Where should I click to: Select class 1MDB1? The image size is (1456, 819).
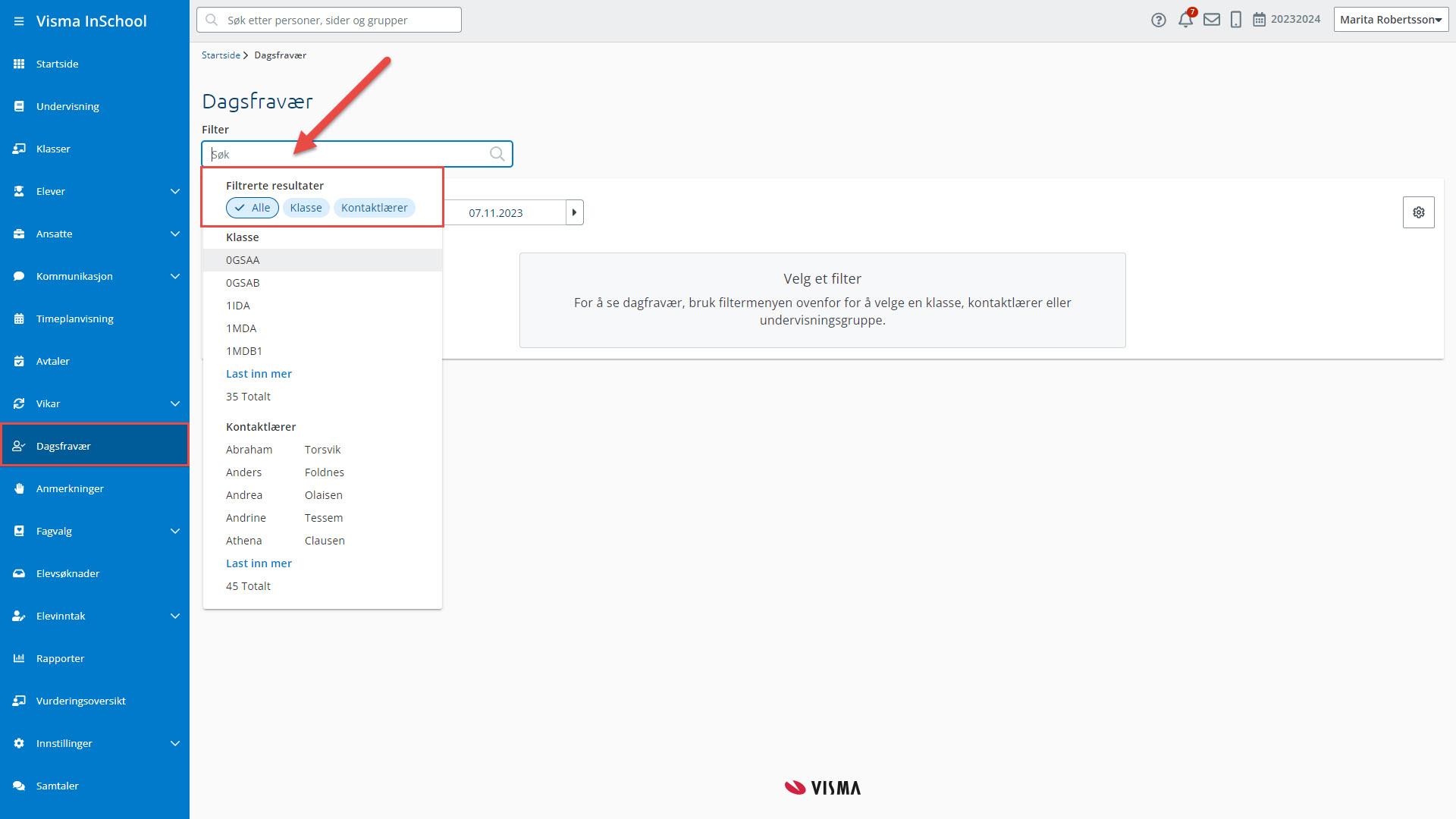(322, 351)
